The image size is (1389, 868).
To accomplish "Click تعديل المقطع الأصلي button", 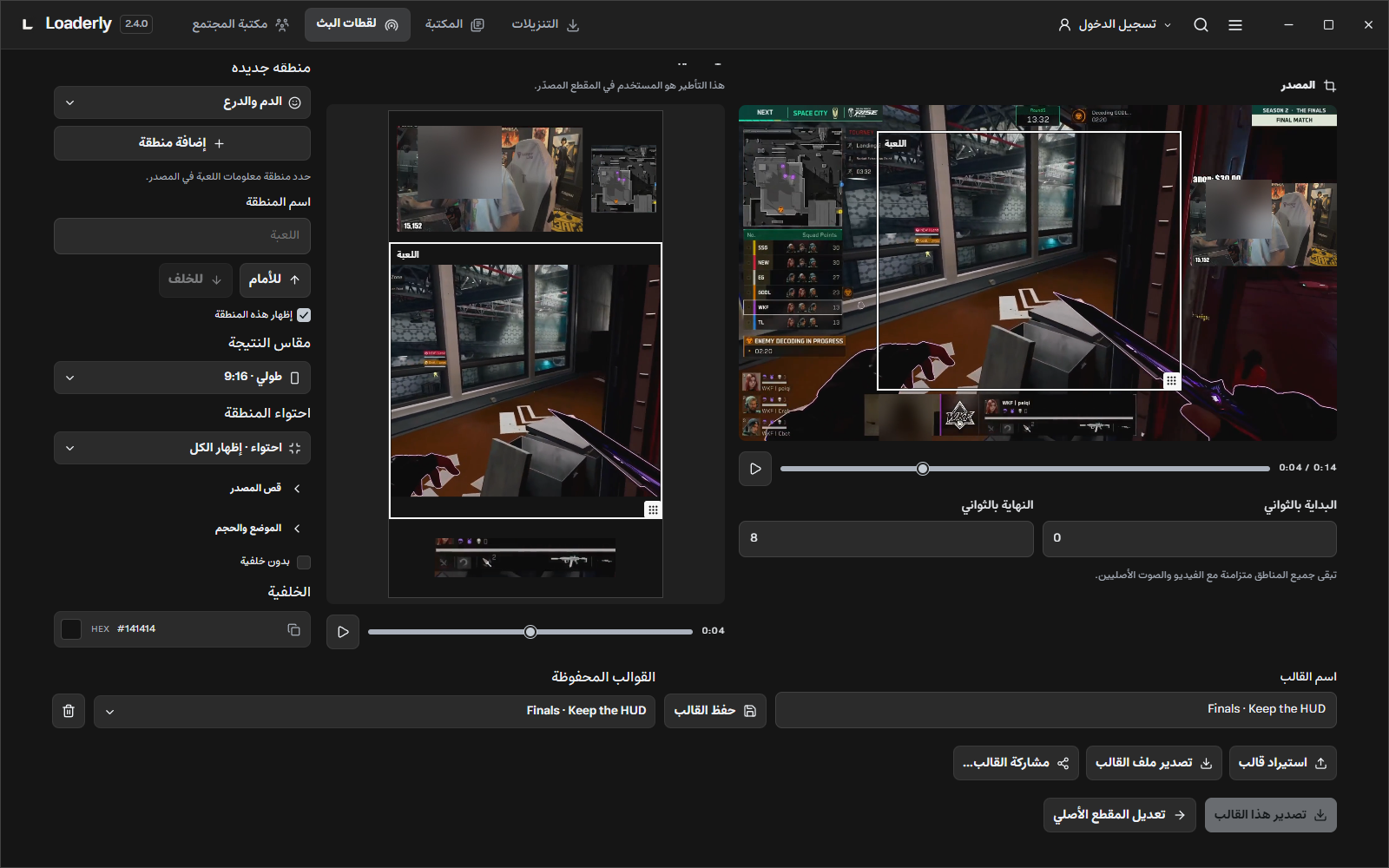I will 1120,815.
